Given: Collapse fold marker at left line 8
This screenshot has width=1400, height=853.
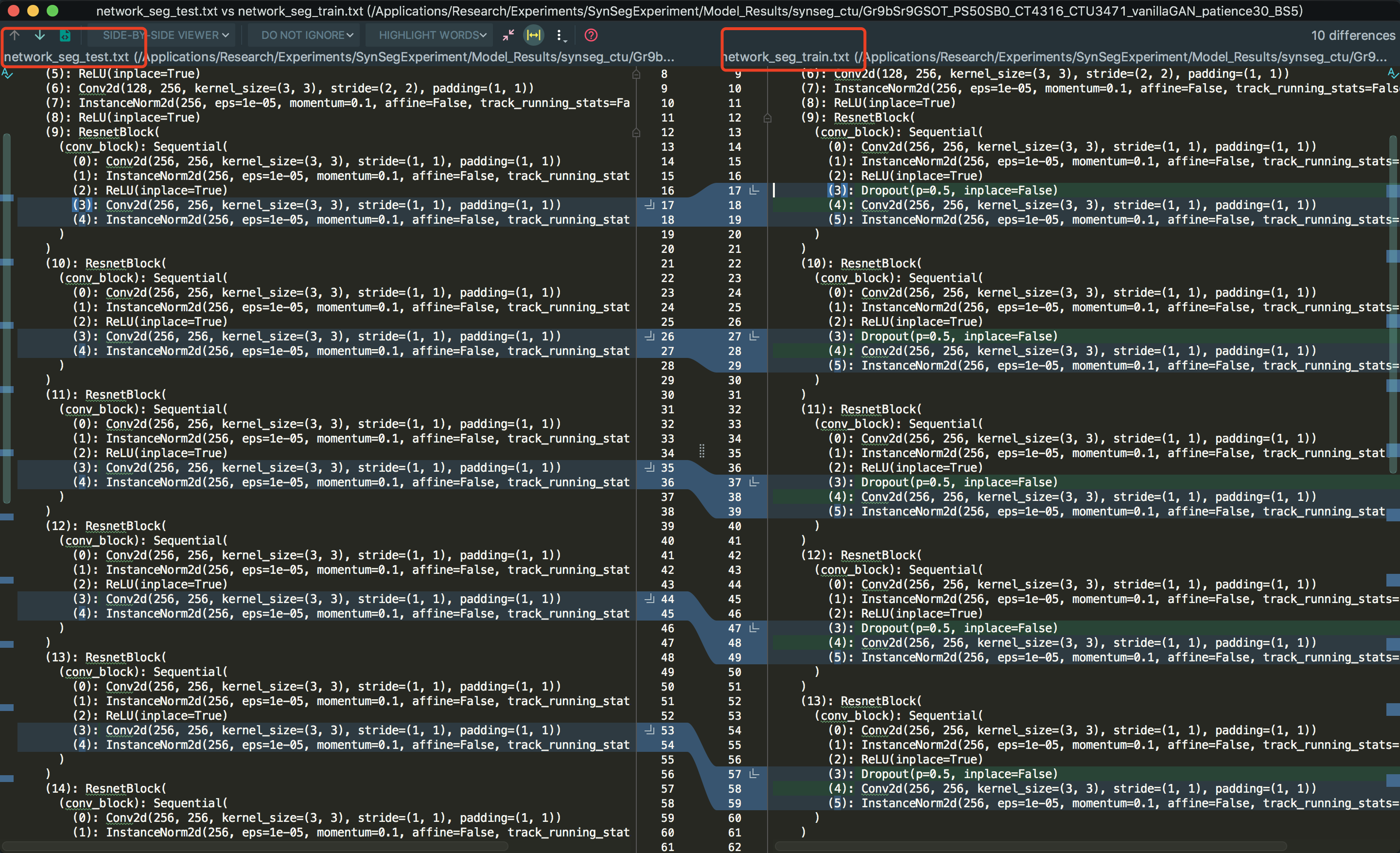Looking at the screenshot, I should (x=636, y=74).
